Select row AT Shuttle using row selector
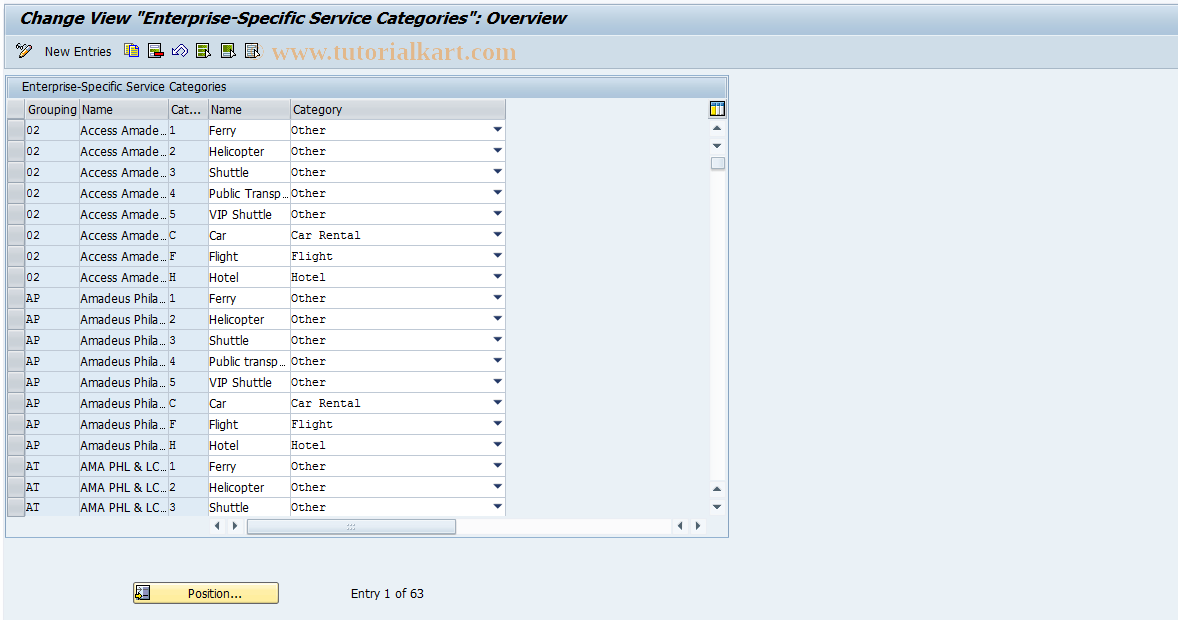Image resolution: width=1178 pixels, height=620 pixels. point(16,507)
